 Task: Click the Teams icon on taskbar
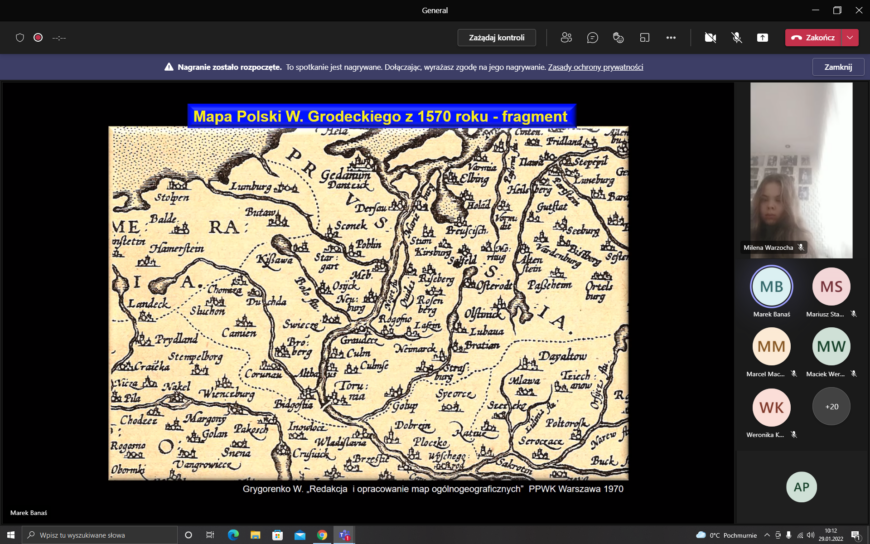[344, 535]
